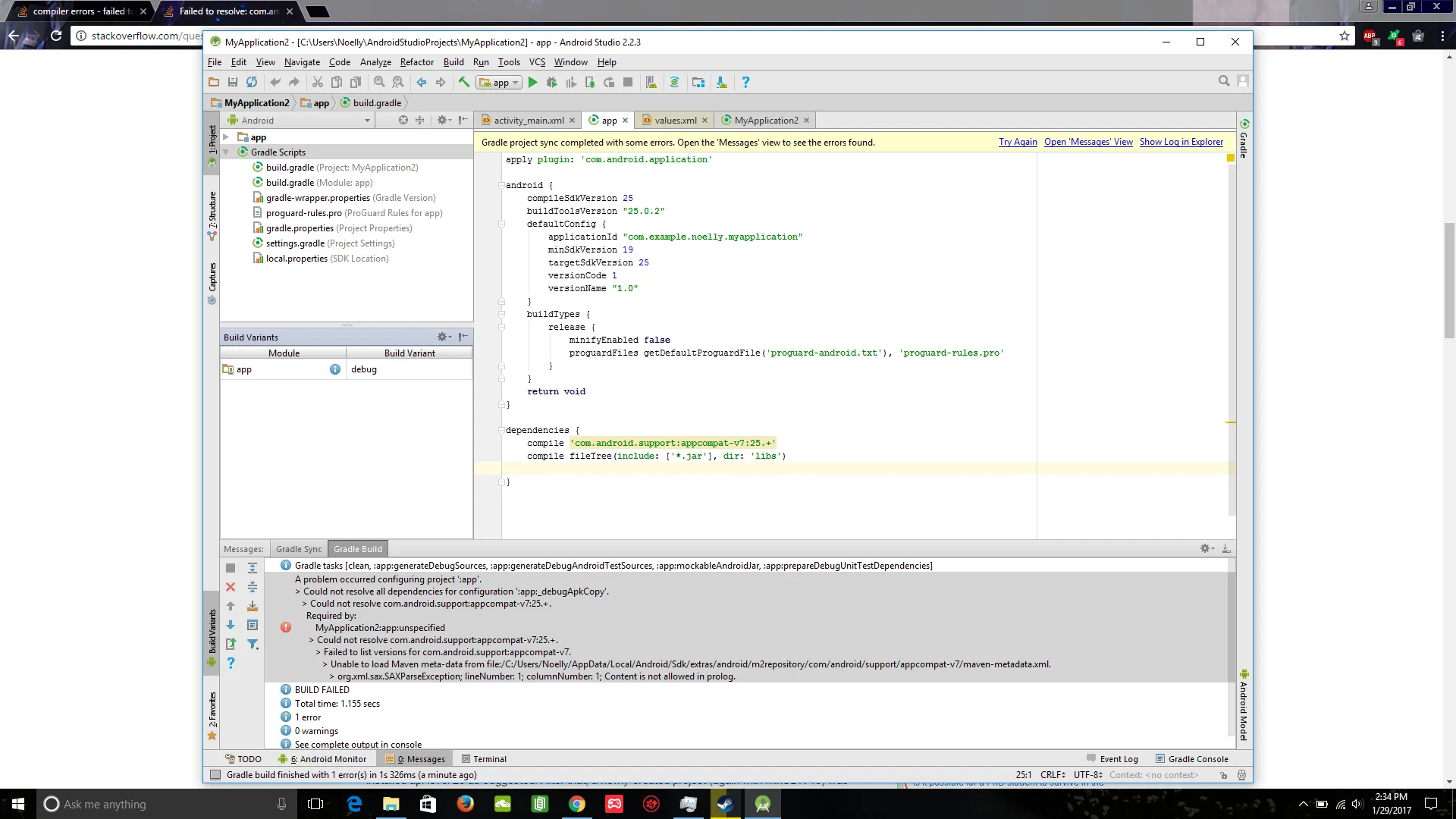1456x819 pixels.
Task: Click the Save All disk icon
Action: (x=233, y=83)
